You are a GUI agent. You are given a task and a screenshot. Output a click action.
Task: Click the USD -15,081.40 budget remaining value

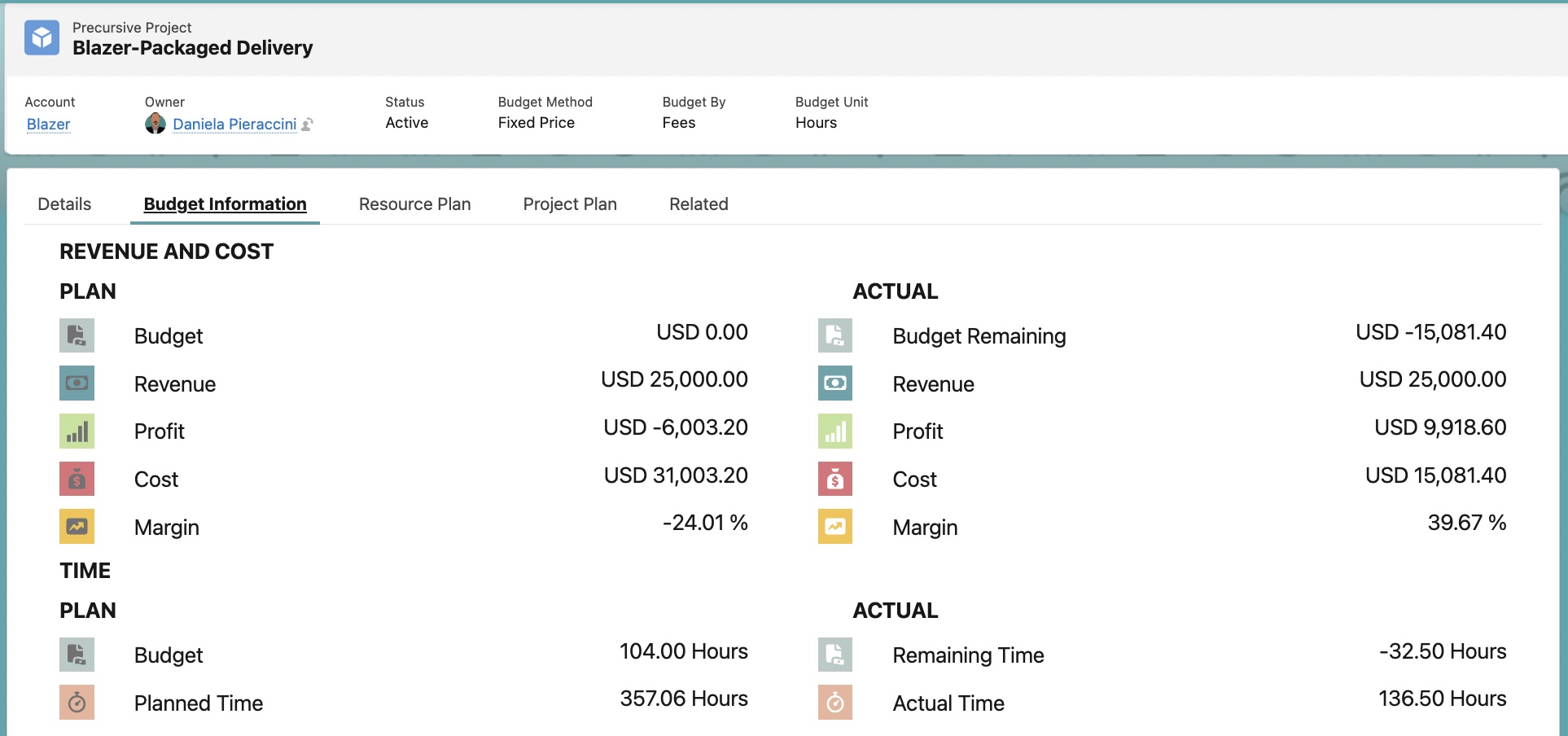(1431, 332)
